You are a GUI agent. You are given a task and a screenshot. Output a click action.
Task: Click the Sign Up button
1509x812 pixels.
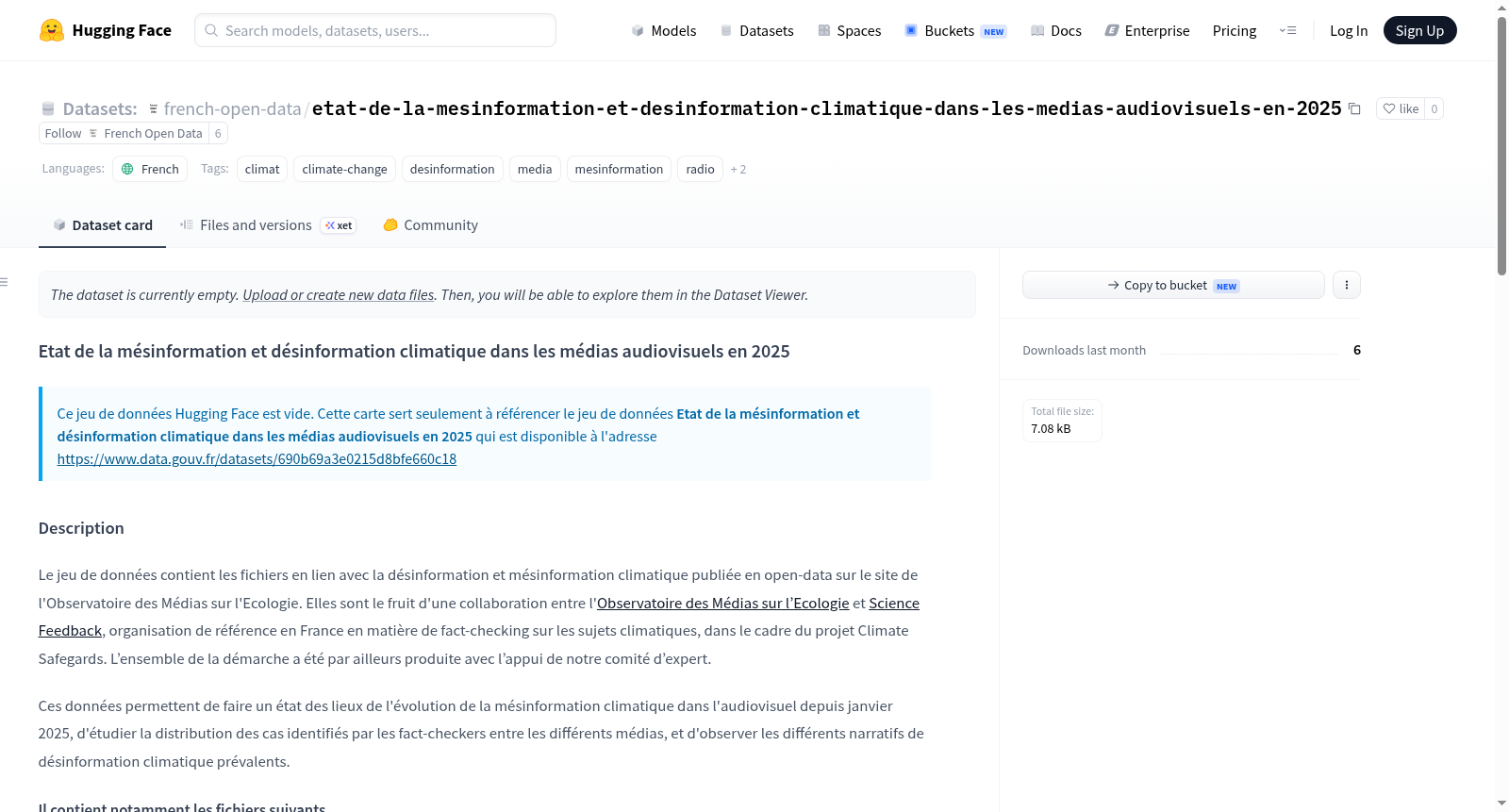point(1420,30)
